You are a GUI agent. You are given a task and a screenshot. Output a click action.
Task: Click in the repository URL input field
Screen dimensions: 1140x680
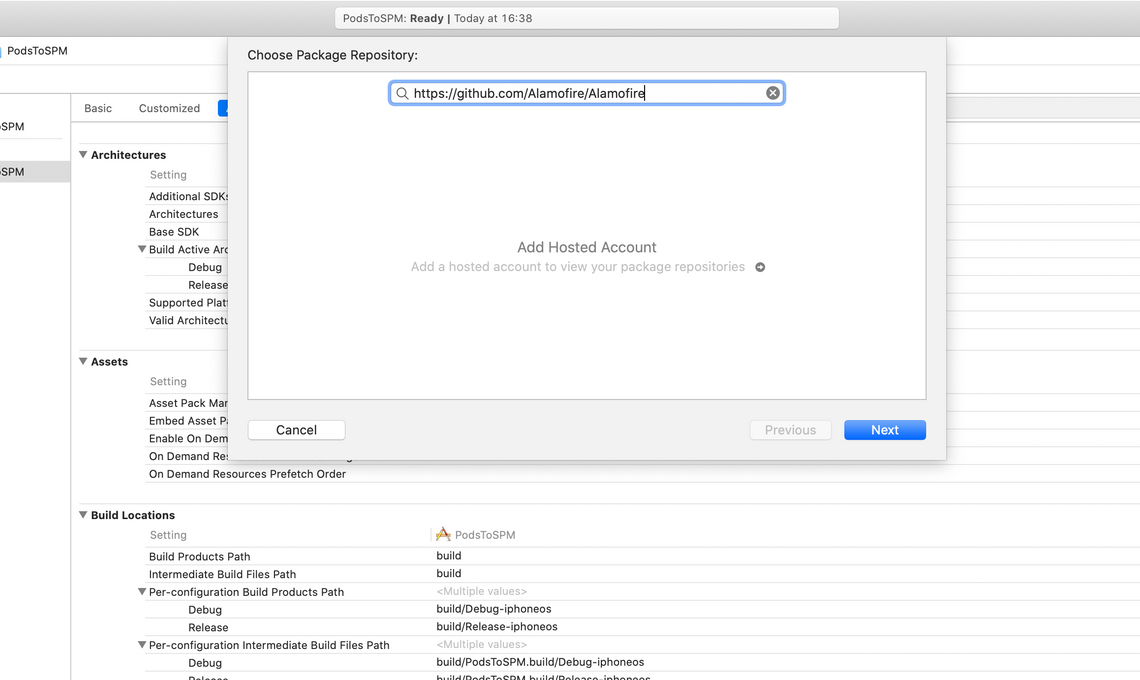click(587, 93)
